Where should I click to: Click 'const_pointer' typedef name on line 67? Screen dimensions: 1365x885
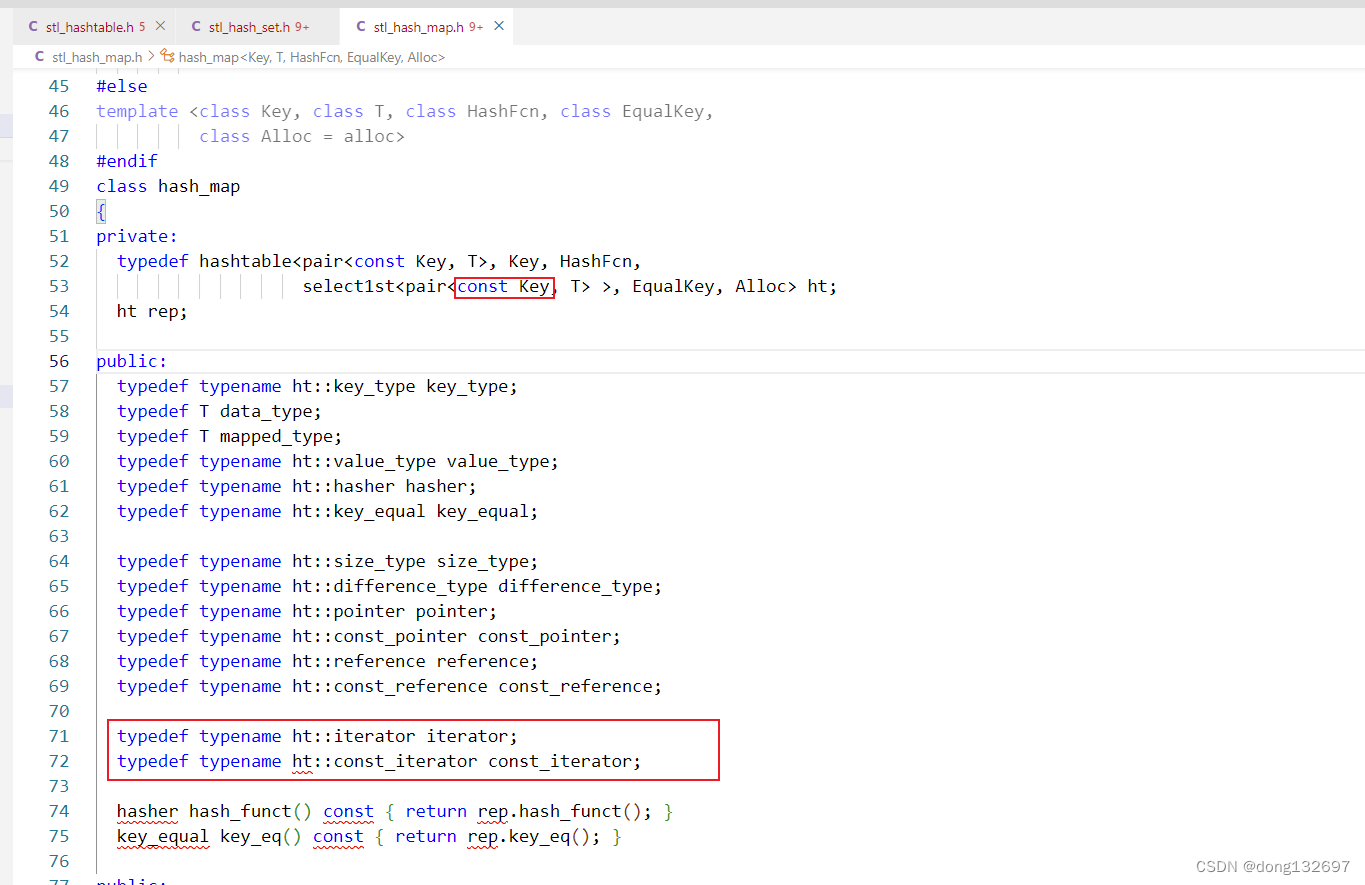(544, 636)
